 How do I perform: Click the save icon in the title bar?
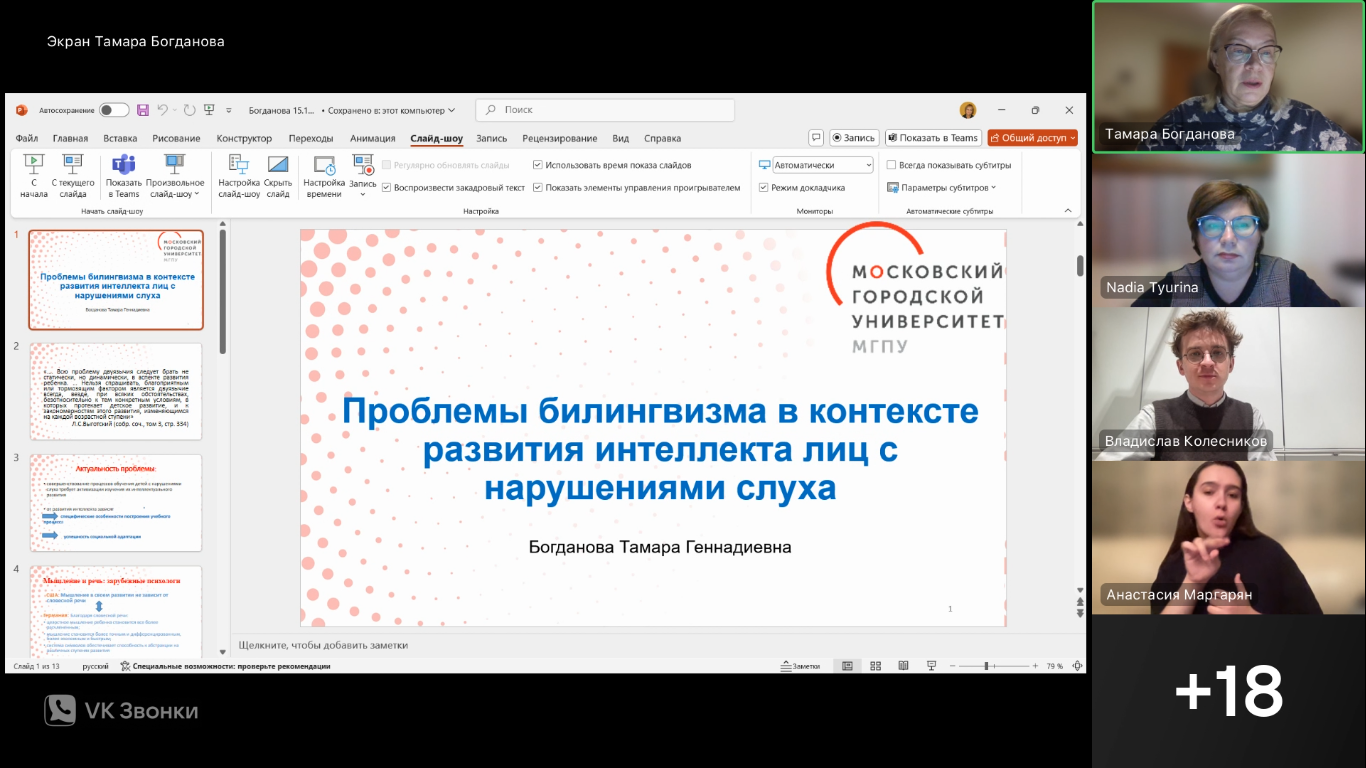pos(143,110)
